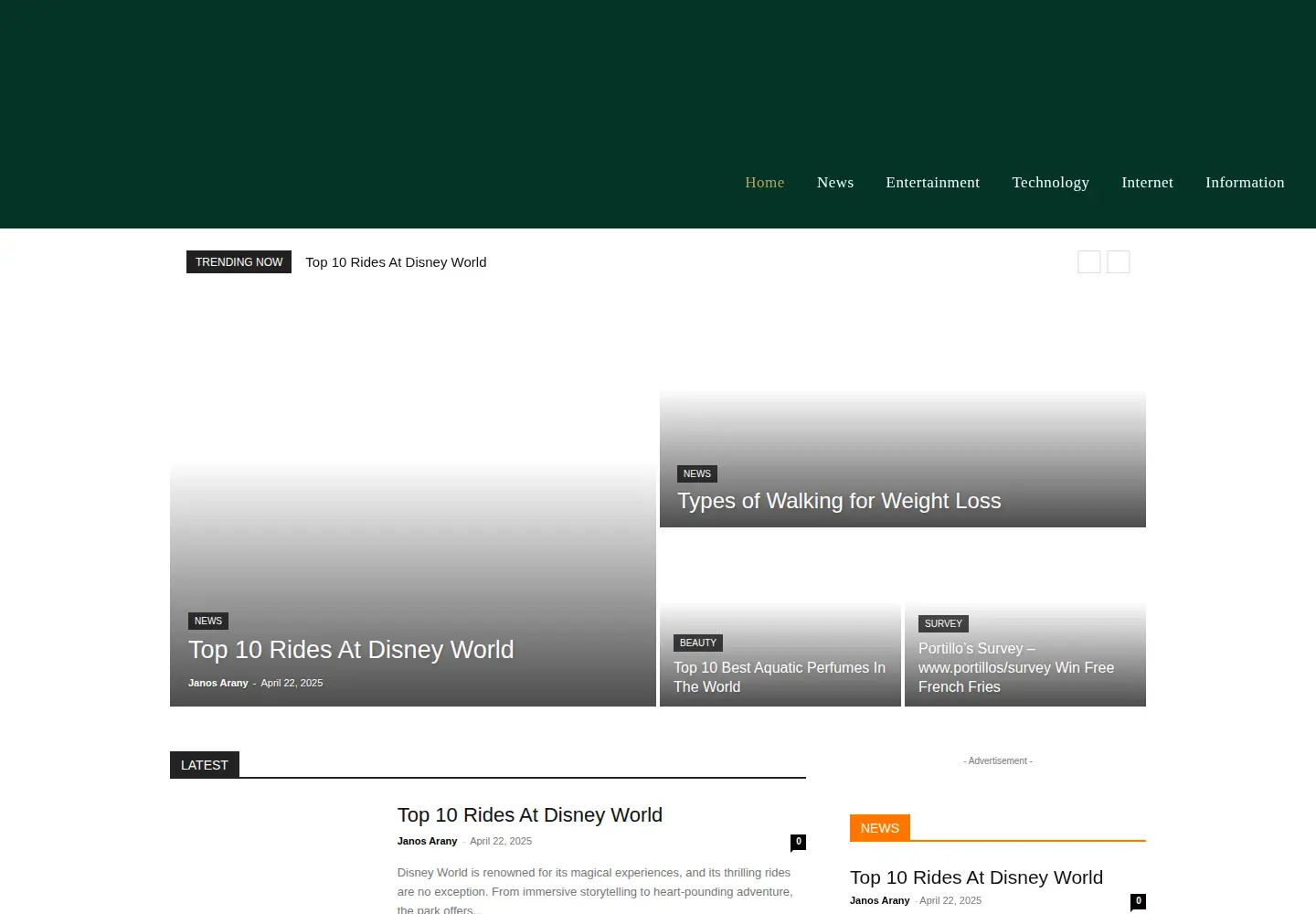
Task: Select the orange NEWS sidebar tab
Action: point(880,828)
